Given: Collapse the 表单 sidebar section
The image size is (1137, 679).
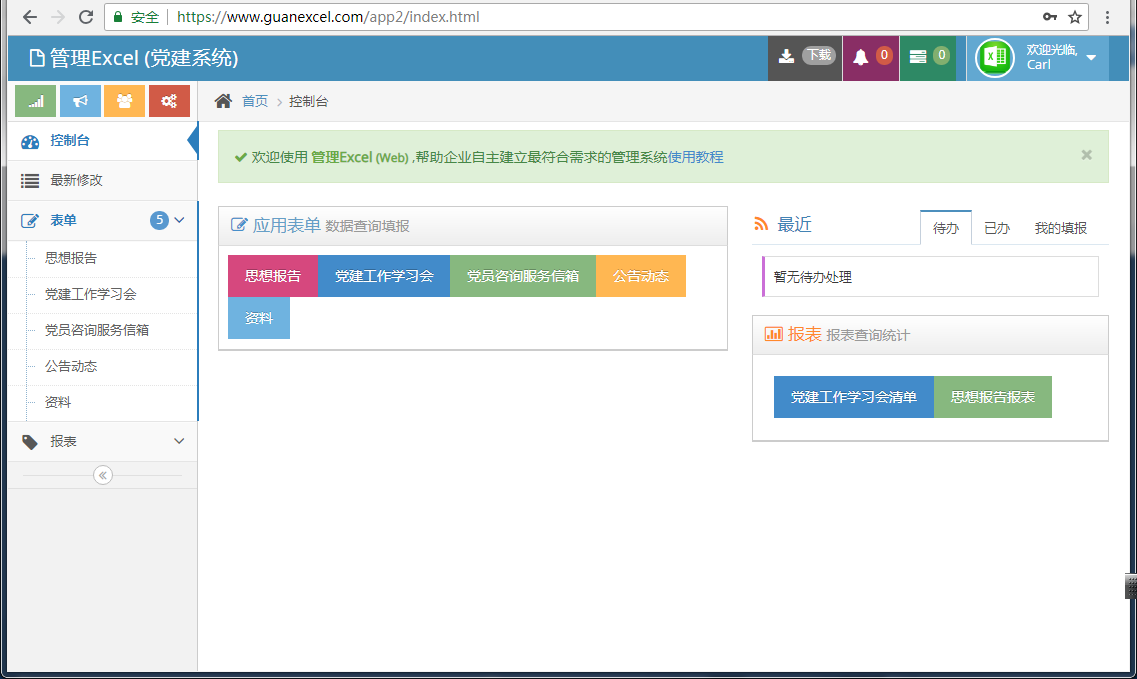Looking at the screenshot, I should pos(102,221).
